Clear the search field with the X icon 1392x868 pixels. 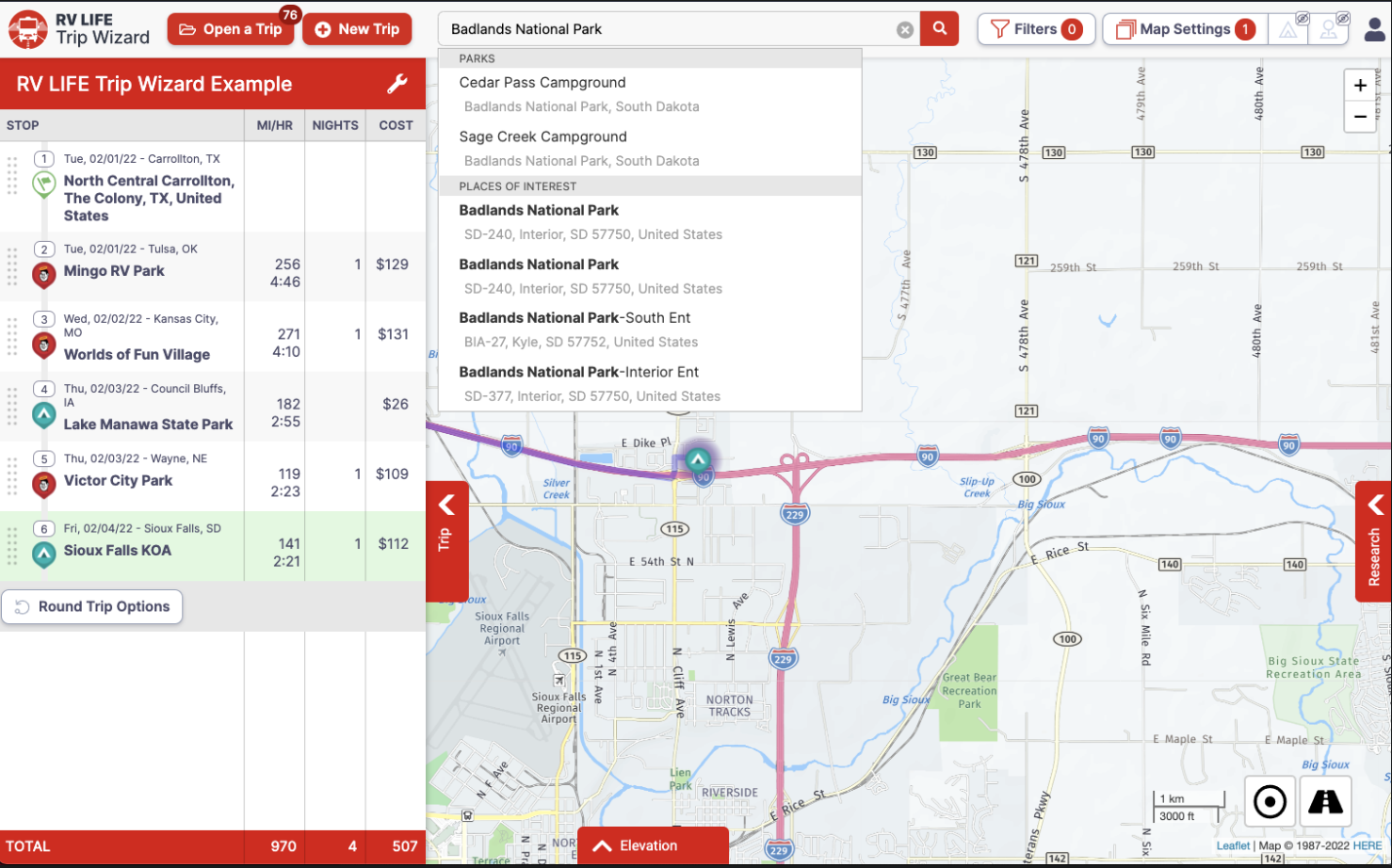tap(905, 29)
